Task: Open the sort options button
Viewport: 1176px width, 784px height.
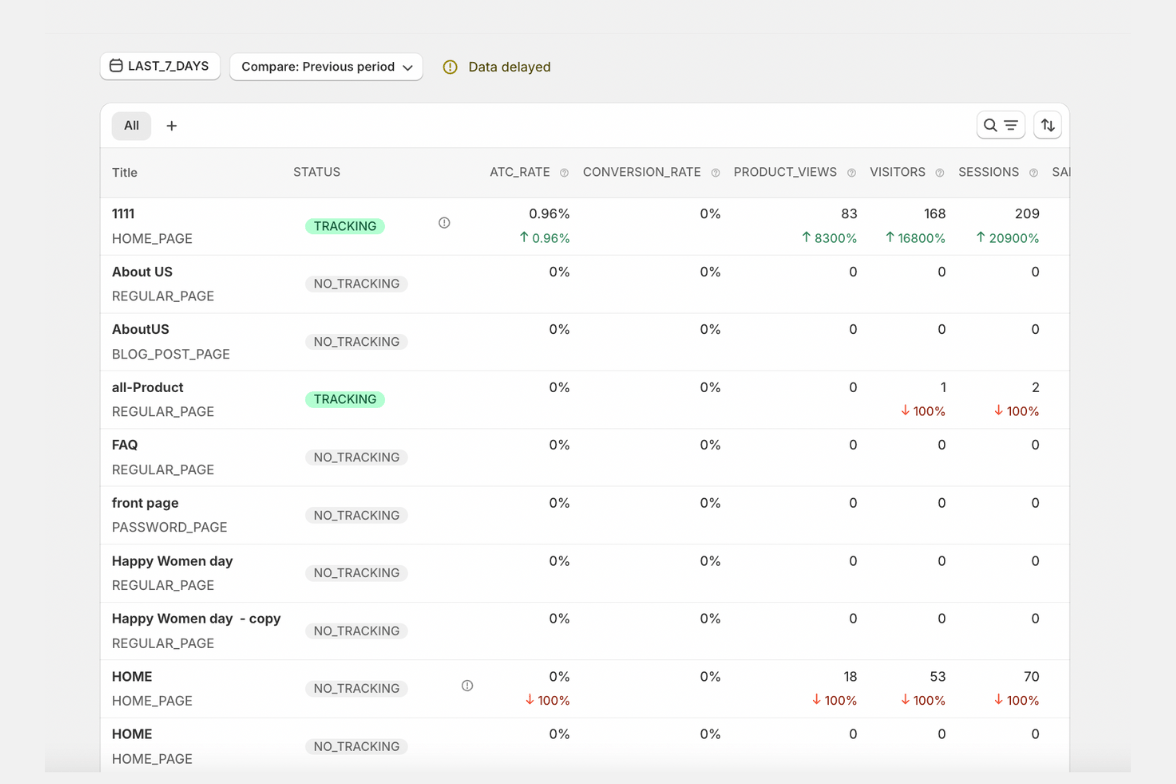Action: pyautogui.click(x=1048, y=125)
